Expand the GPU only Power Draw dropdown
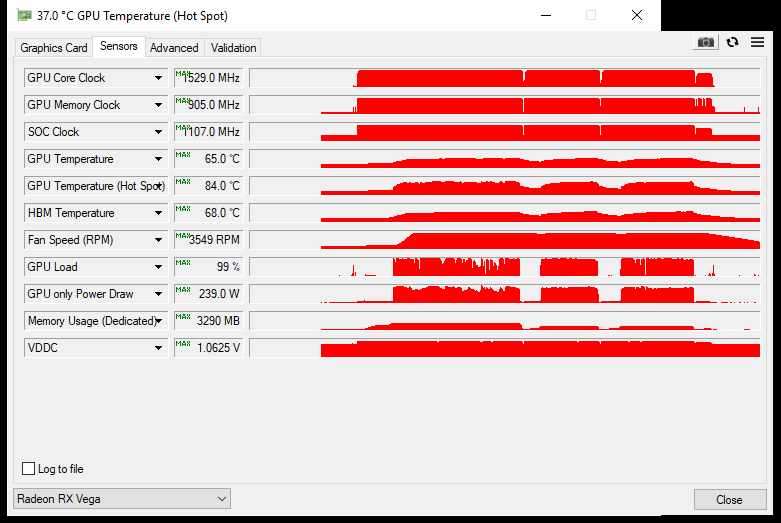Viewport: 781px width, 523px height. [x=158, y=294]
